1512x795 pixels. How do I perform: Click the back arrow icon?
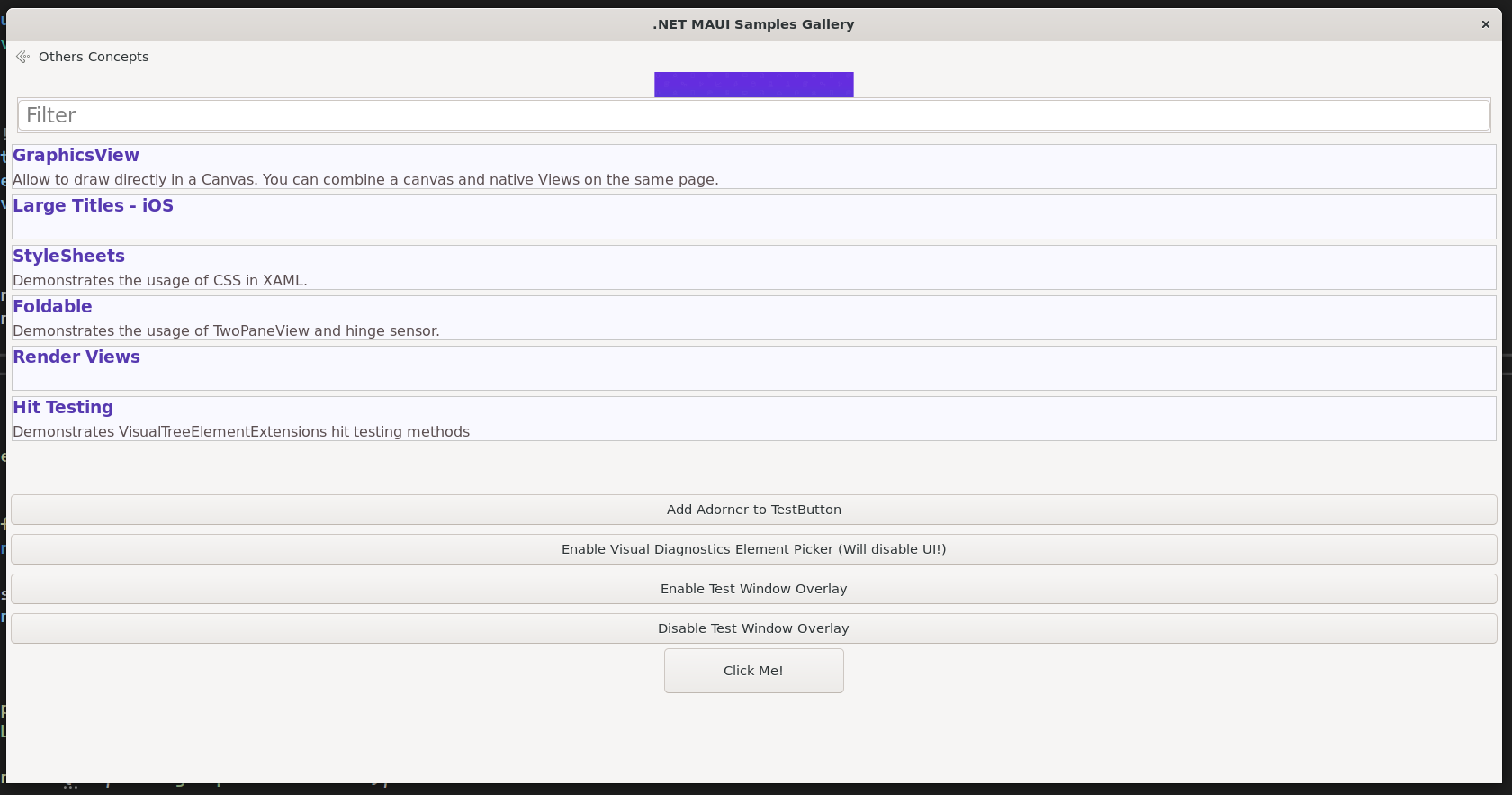(22, 57)
